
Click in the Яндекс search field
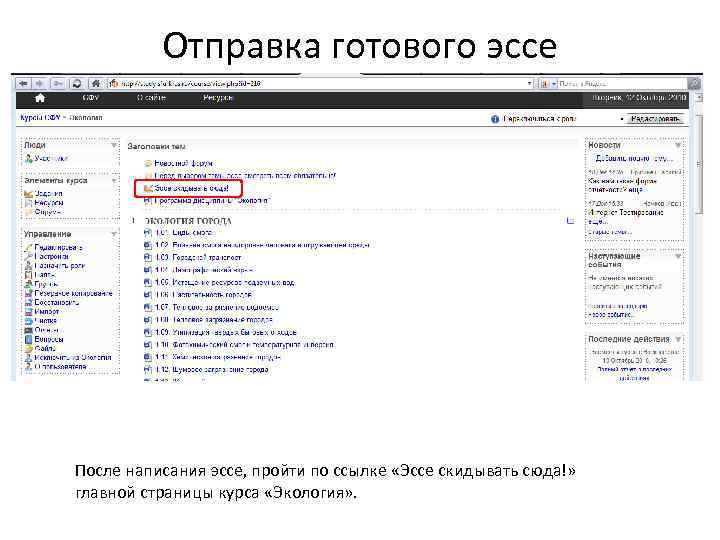click(622, 84)
